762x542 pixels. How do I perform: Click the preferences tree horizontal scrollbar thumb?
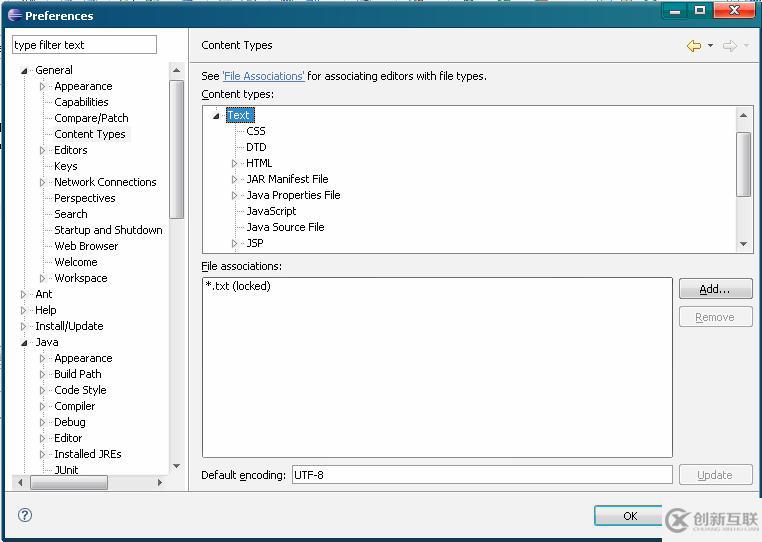pos(69,482)
